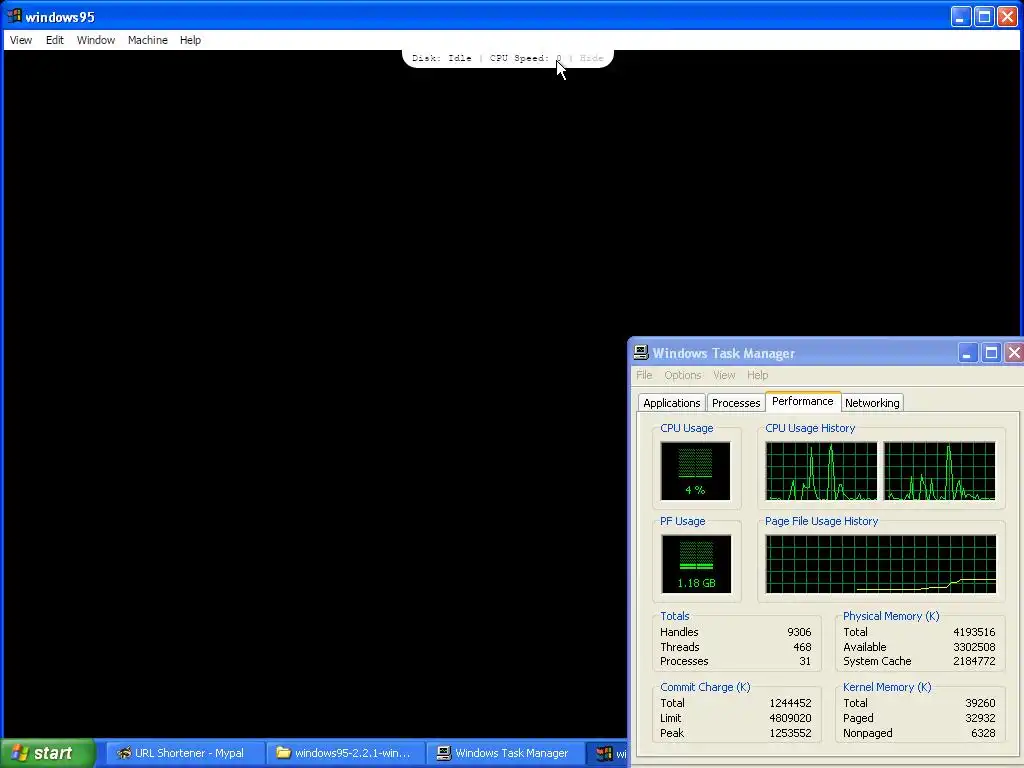Click the CPU Usage History label
The image size is (1024, 768).
[x=810, y=428]
